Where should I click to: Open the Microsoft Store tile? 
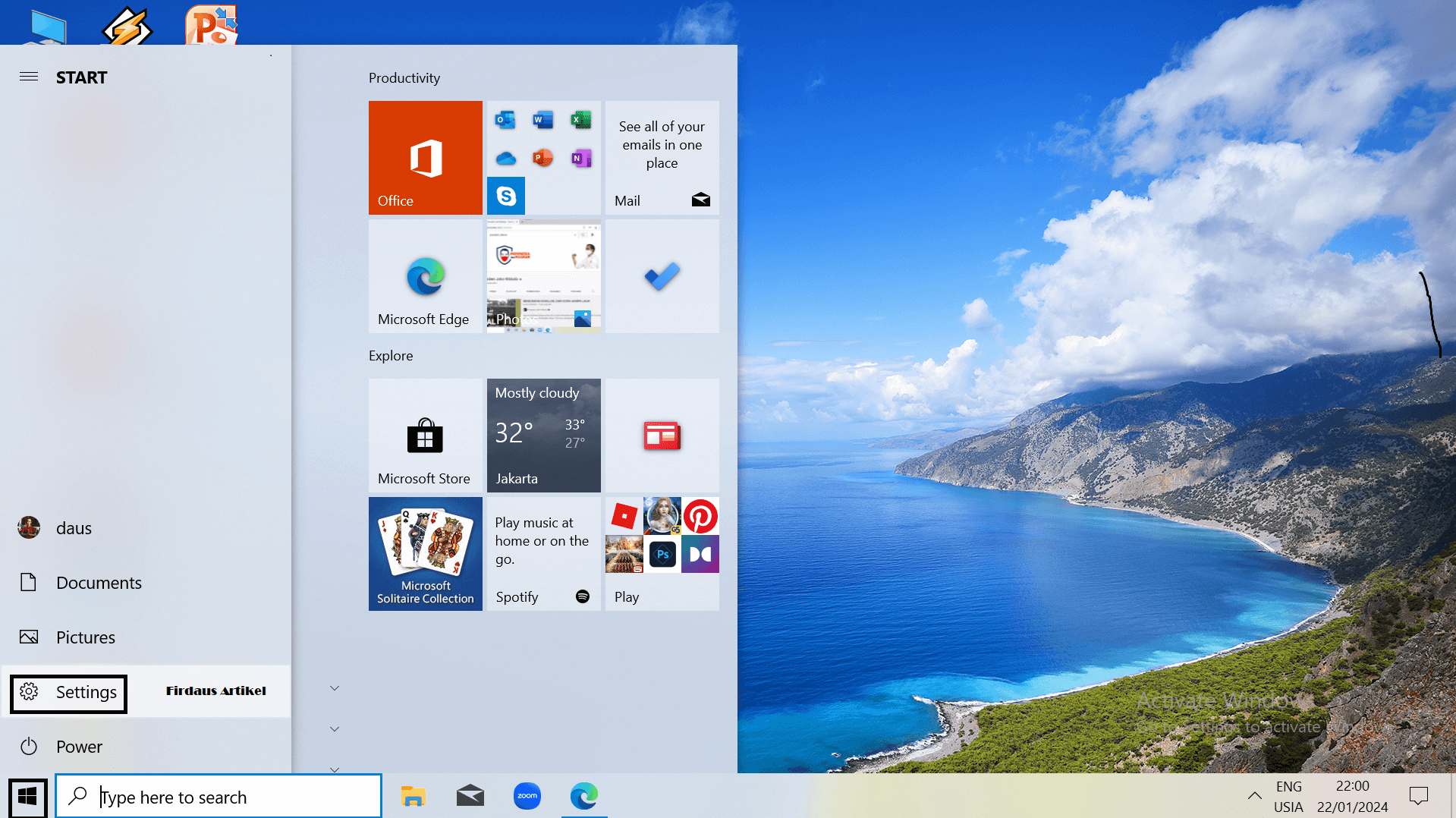tap(426, 436)
